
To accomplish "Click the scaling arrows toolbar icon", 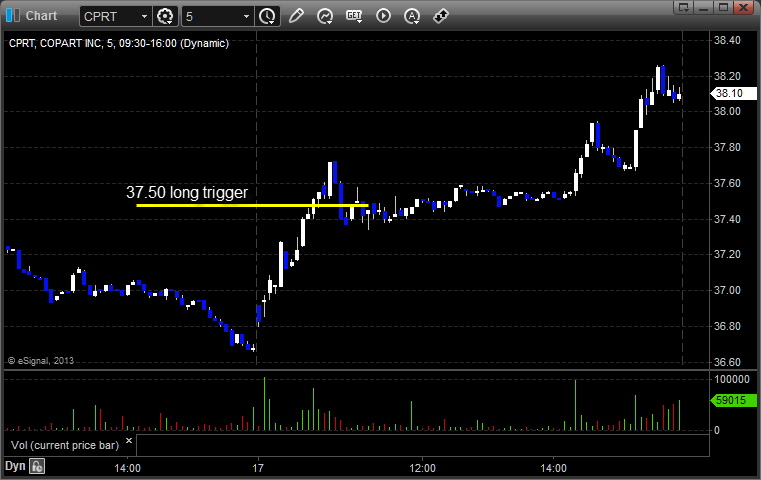I will (x=441, y=16).
